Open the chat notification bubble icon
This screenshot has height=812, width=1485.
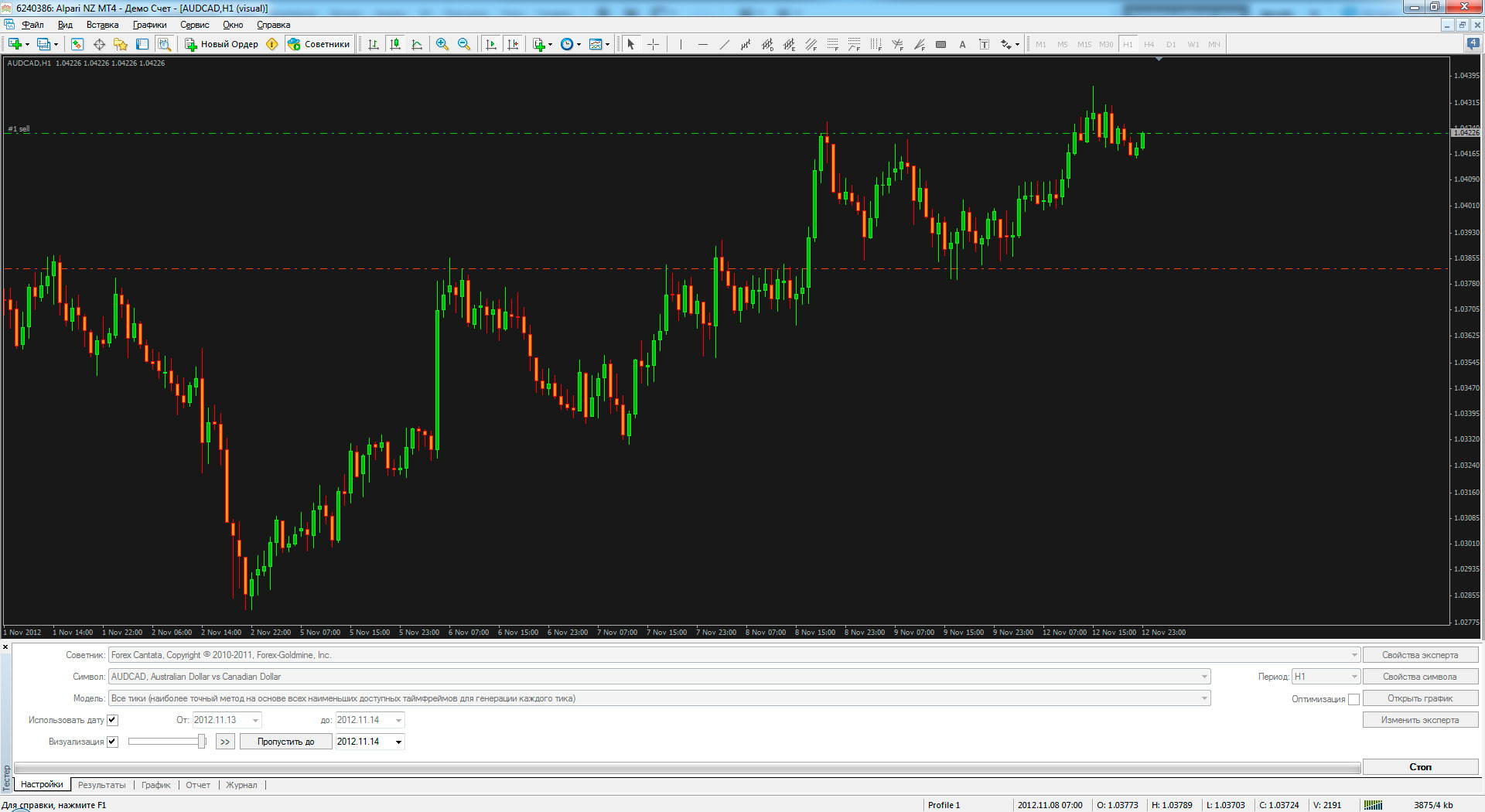1473,44
